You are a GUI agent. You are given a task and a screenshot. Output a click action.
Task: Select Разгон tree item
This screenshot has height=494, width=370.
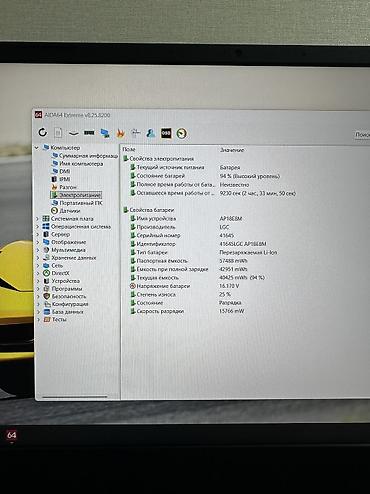pos(64,187)
